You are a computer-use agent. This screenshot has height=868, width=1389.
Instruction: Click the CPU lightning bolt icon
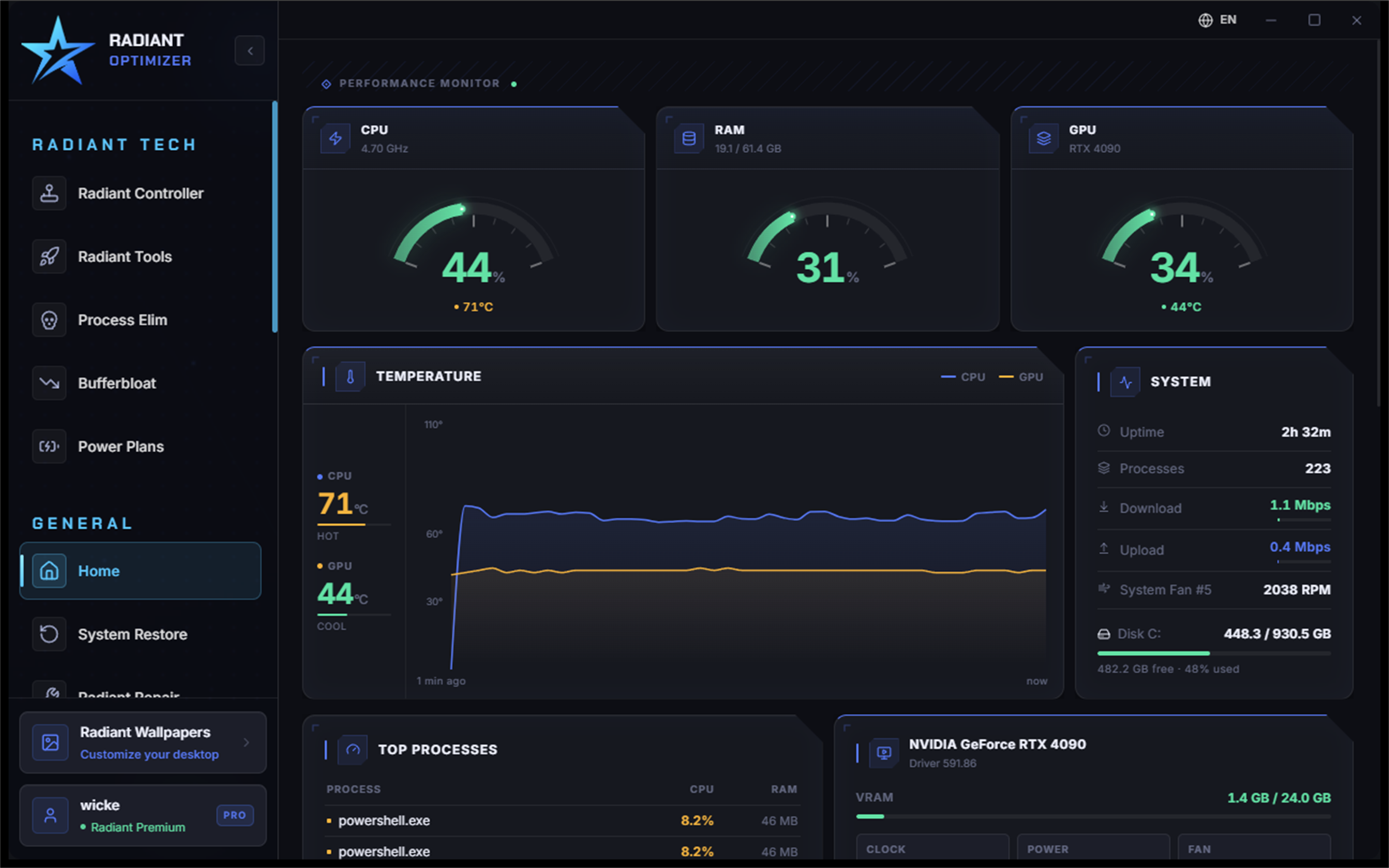(335, 138)
